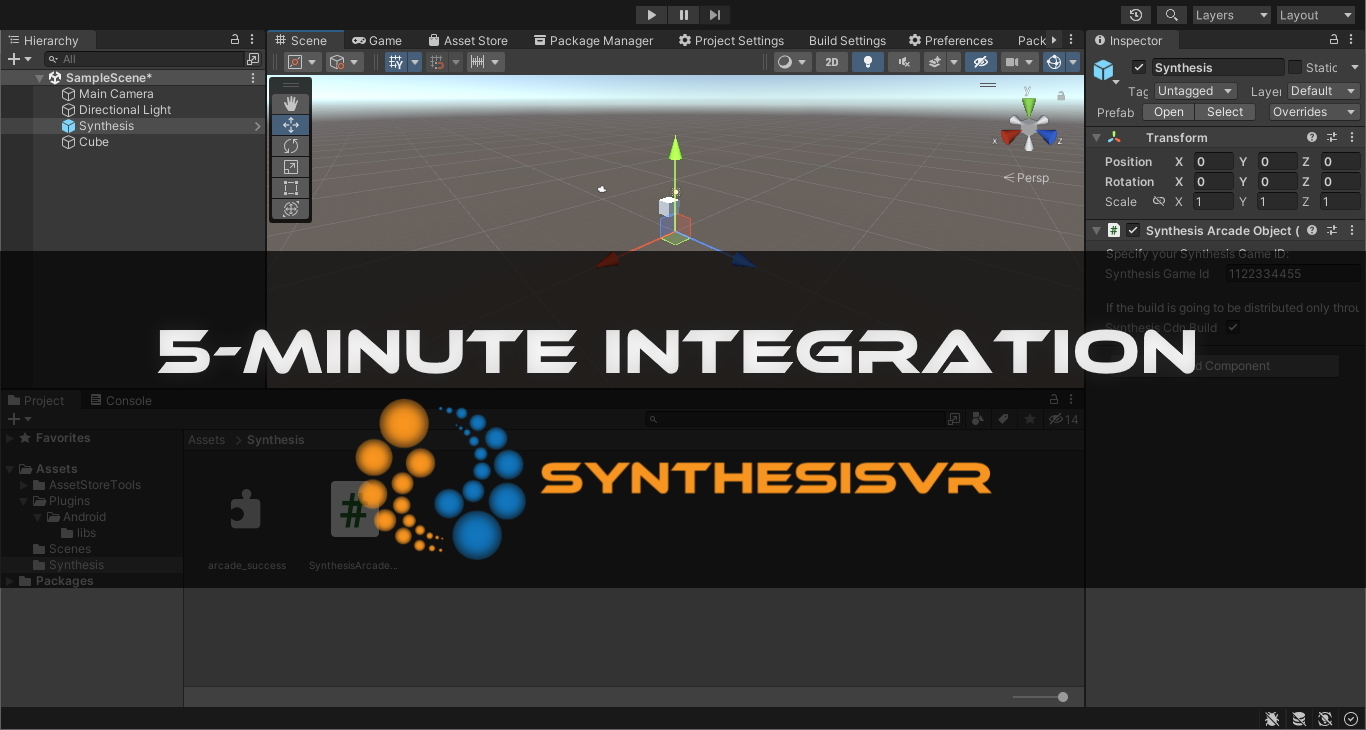Click the prefab Open button
The height and width of the screenshot is (730, 1366).
(x=1168, y=112)
